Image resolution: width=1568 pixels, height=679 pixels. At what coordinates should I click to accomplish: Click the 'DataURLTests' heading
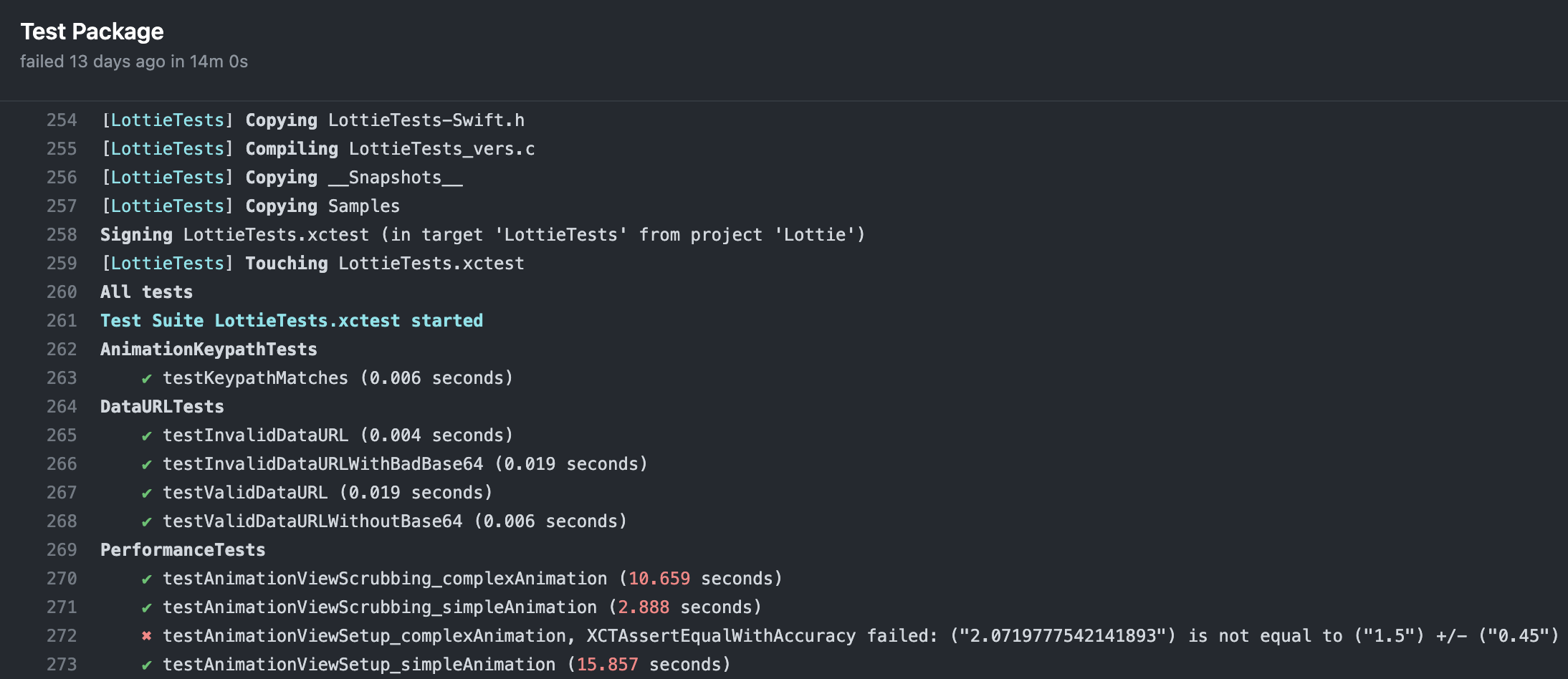pos(162,407)
